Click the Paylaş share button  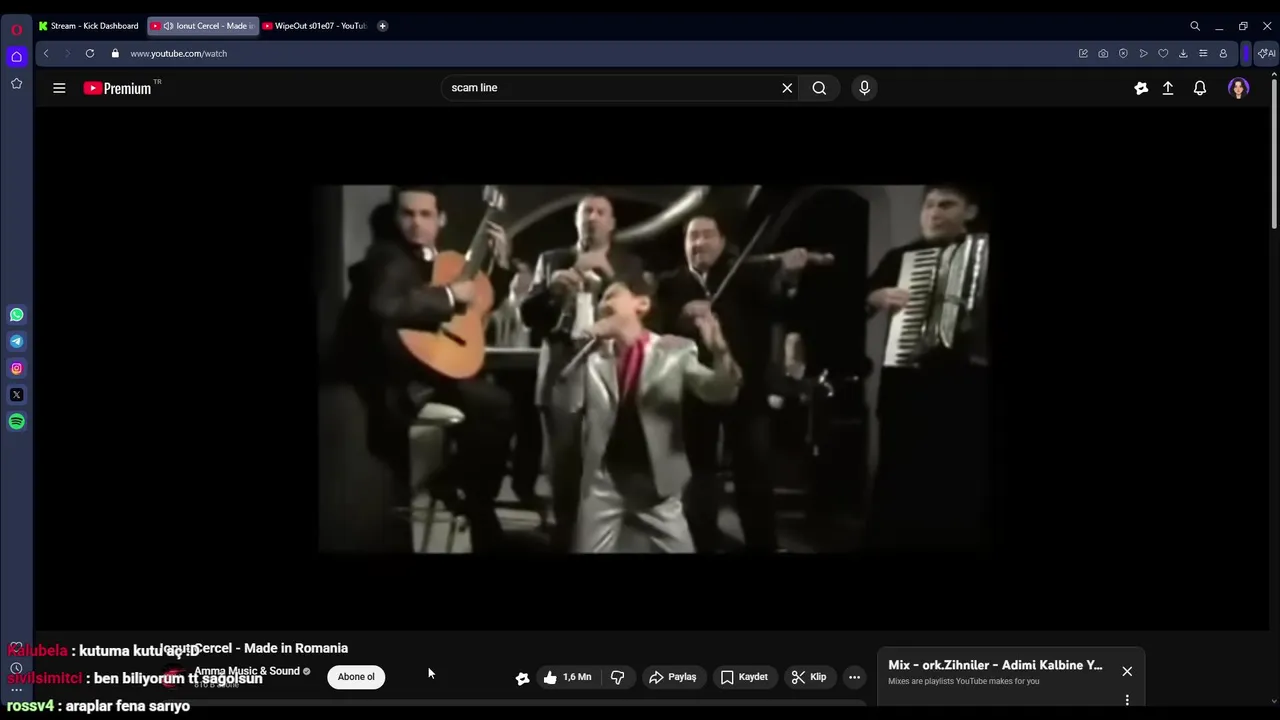673,677
